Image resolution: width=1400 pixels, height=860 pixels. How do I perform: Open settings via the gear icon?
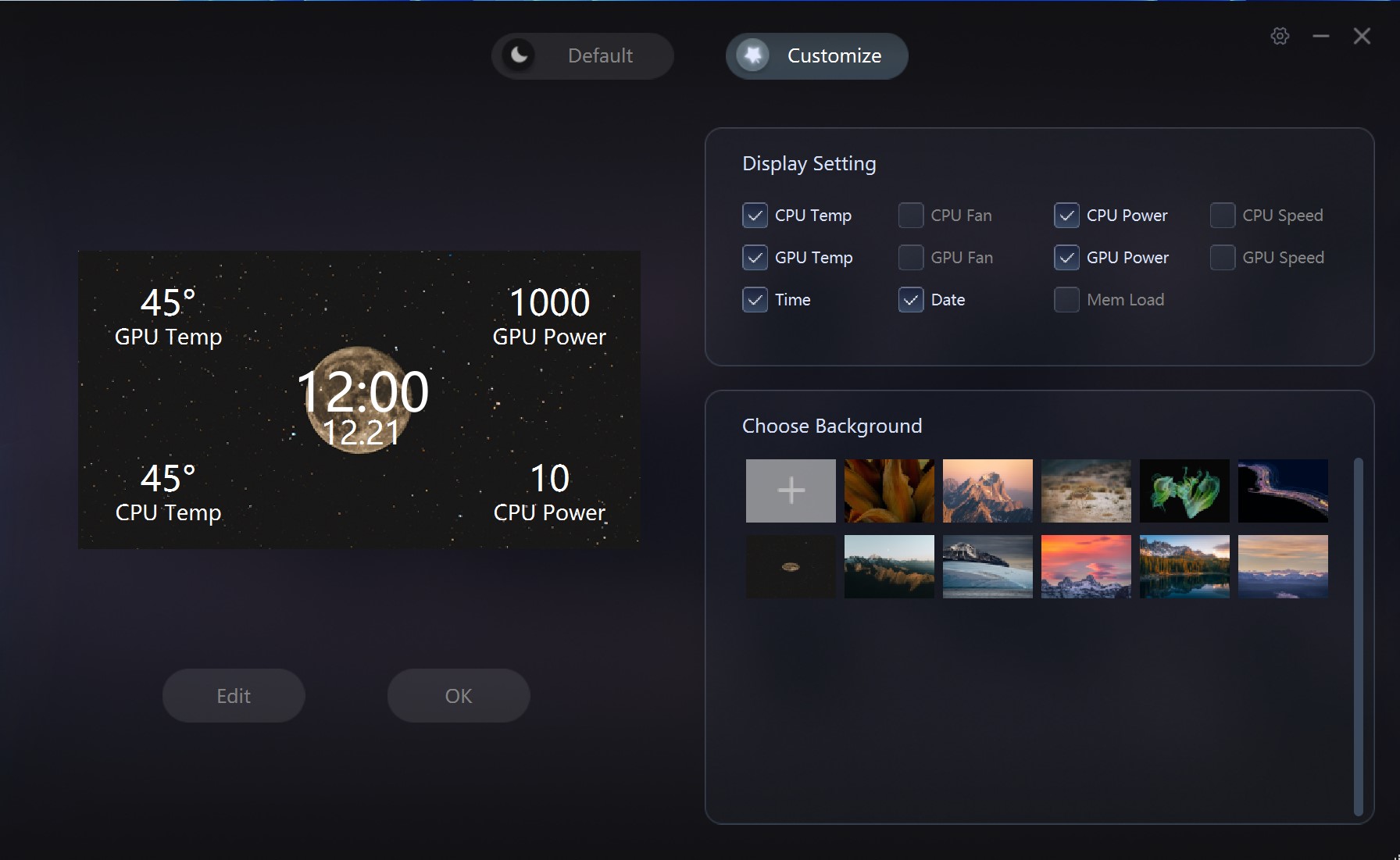click(x=1280, y=36)
